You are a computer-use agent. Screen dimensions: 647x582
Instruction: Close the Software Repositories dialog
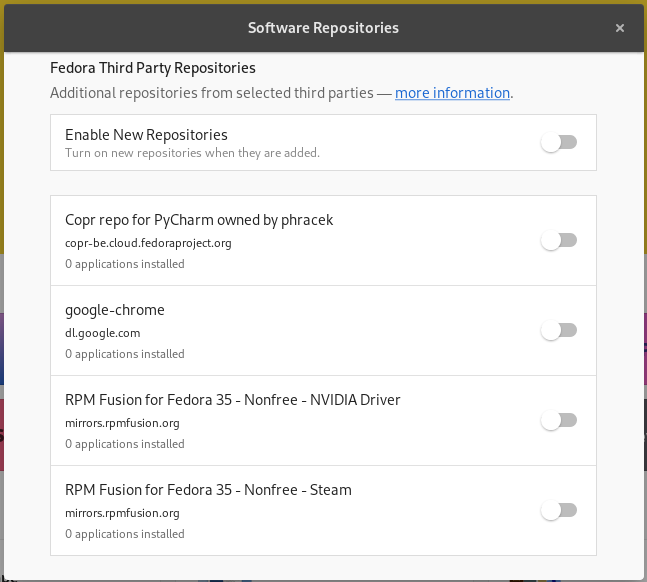[619, 28]
